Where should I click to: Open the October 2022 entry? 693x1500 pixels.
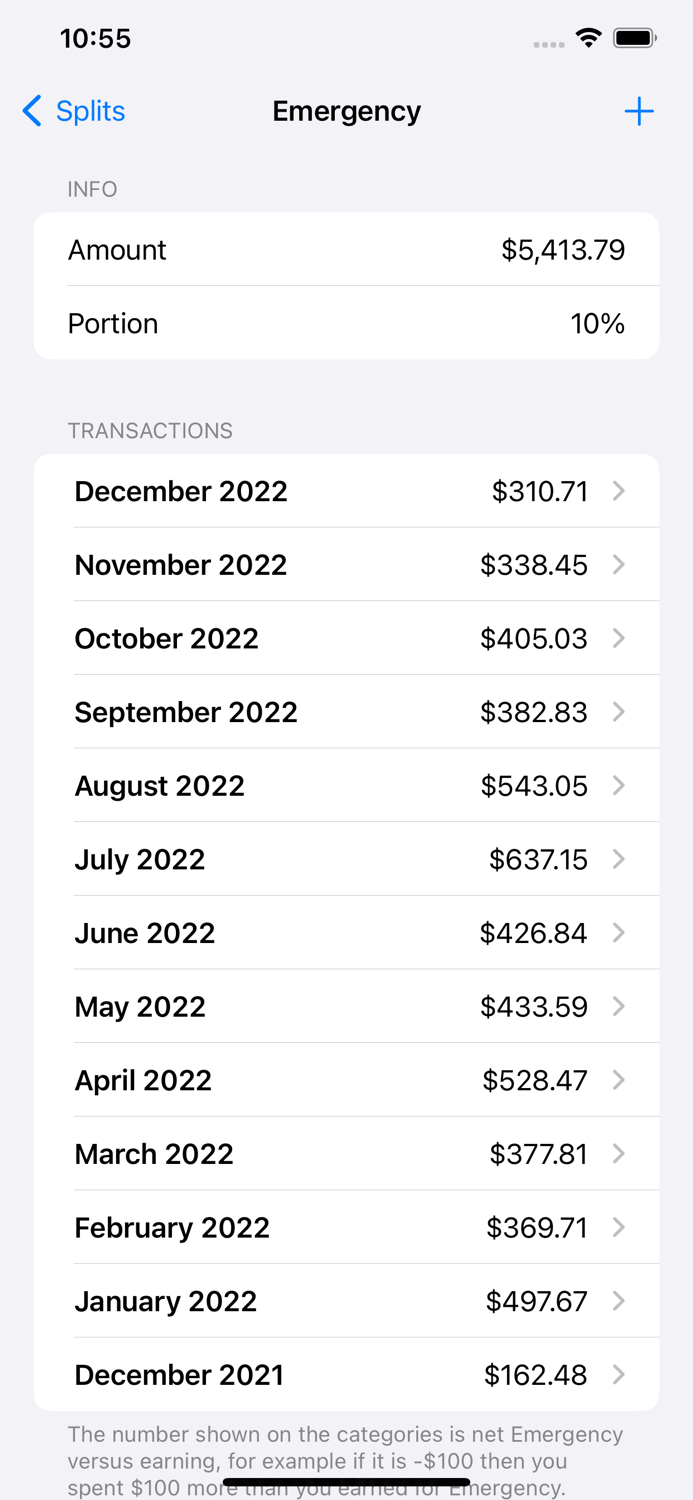pyautogui.click(x=346, y=638)
